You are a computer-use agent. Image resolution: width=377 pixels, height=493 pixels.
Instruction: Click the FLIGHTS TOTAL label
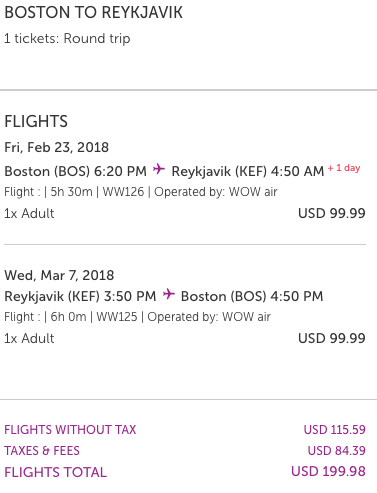(x=55, y=472)
